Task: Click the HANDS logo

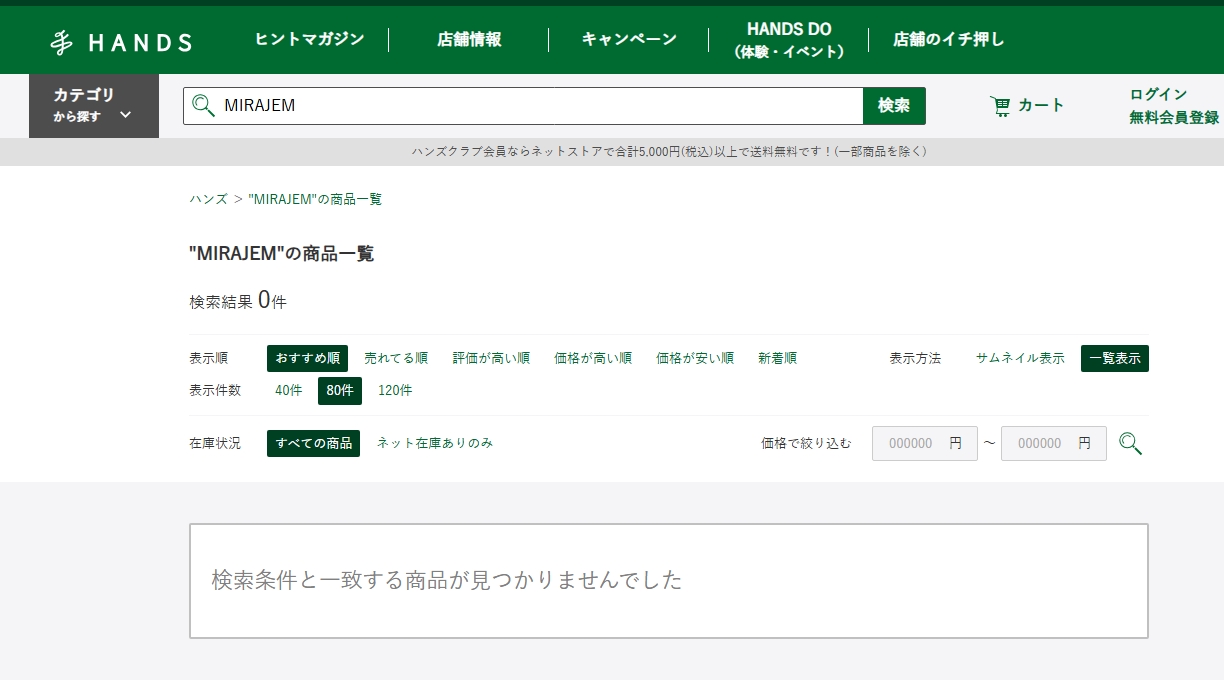Action: point(121,42)
